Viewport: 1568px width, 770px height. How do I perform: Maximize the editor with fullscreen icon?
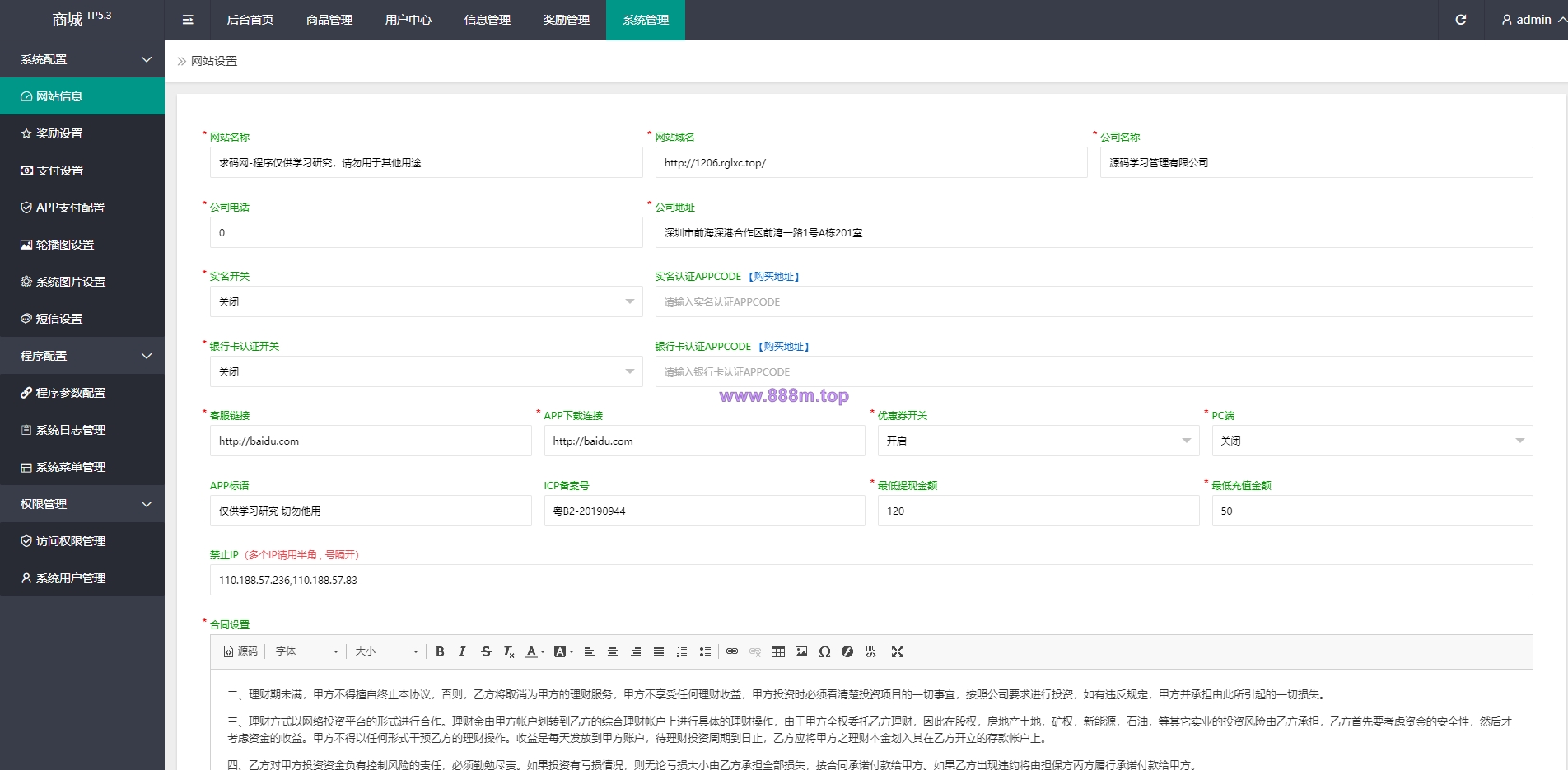pyautogui.click(x=898, y=651)
